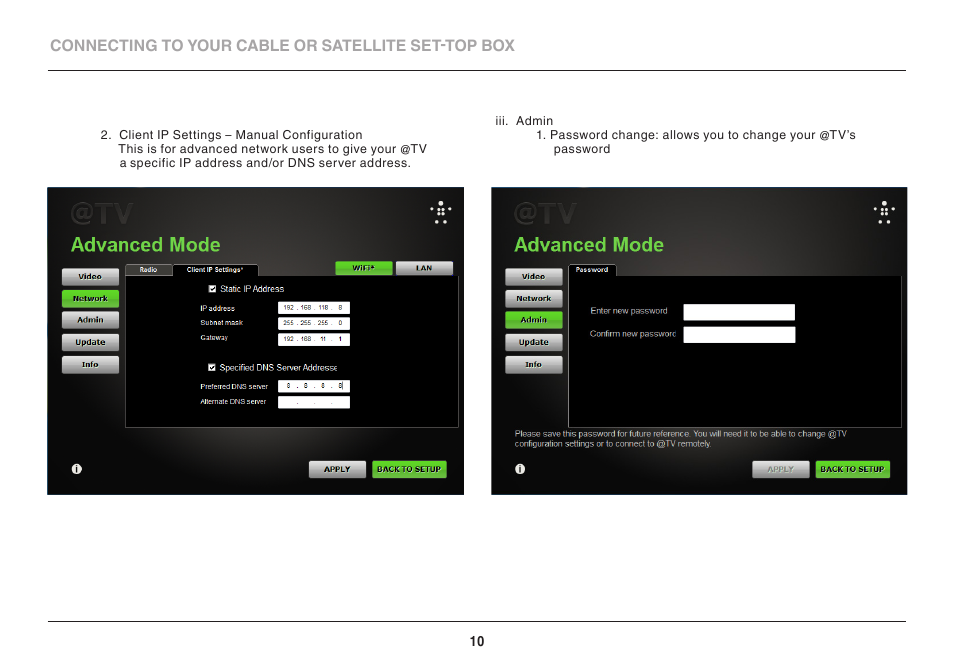The height and width of the screenshot is (669, 954).
Task: Click 'Advanced Mode' heading in right screen
Action: (x=589, y=244)
